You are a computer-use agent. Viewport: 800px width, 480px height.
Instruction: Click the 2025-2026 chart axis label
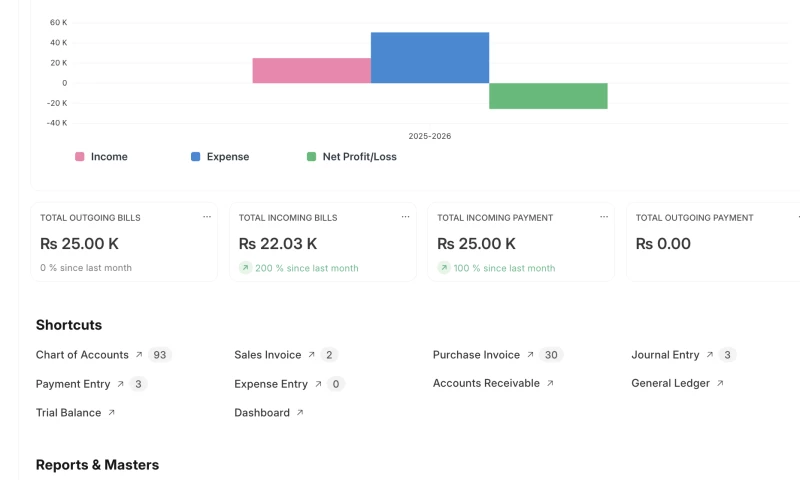430,136
